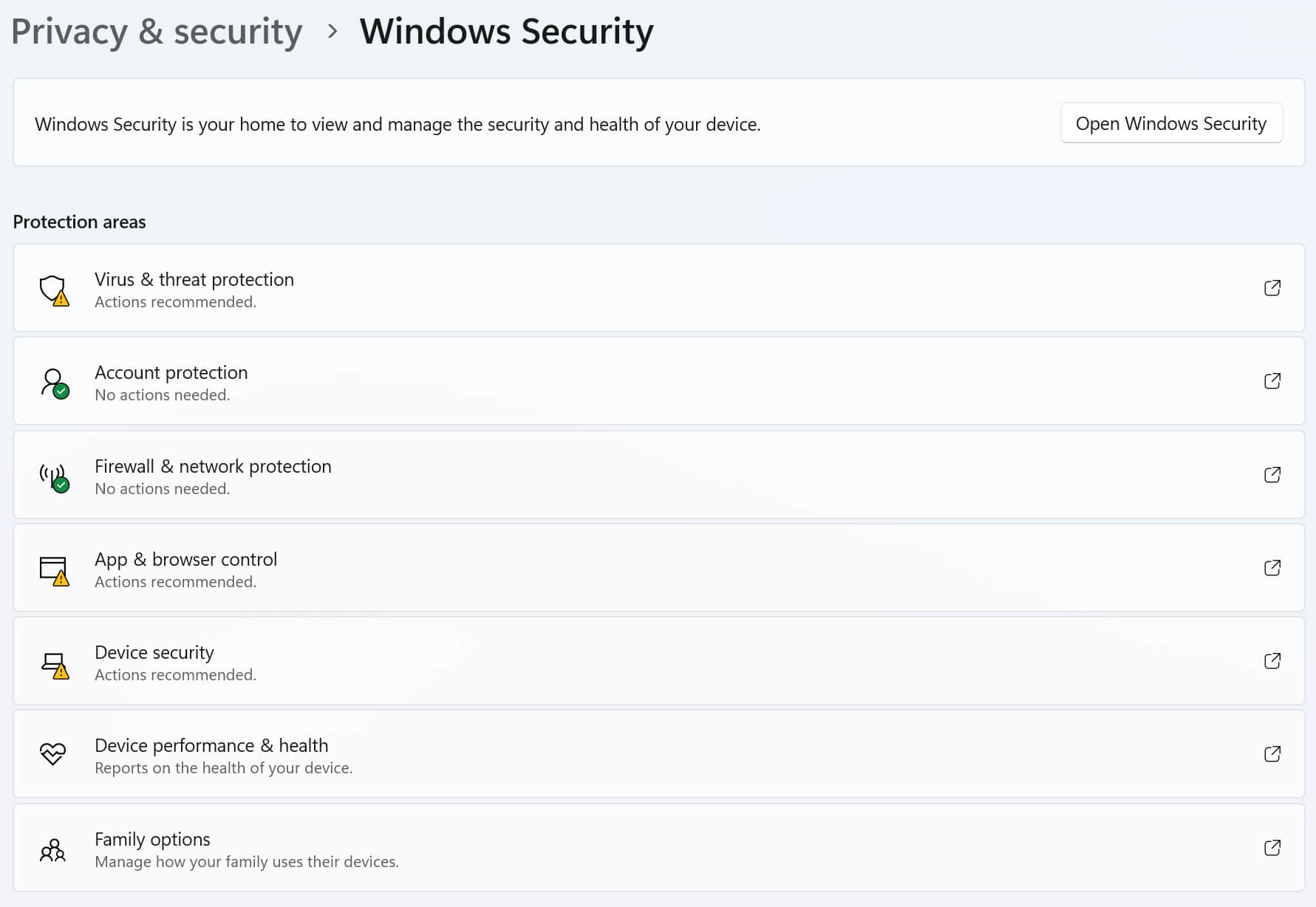Click the Virus & threat protection shield icon
Viewport: 1316px width, 907px height.
point(54,290)
